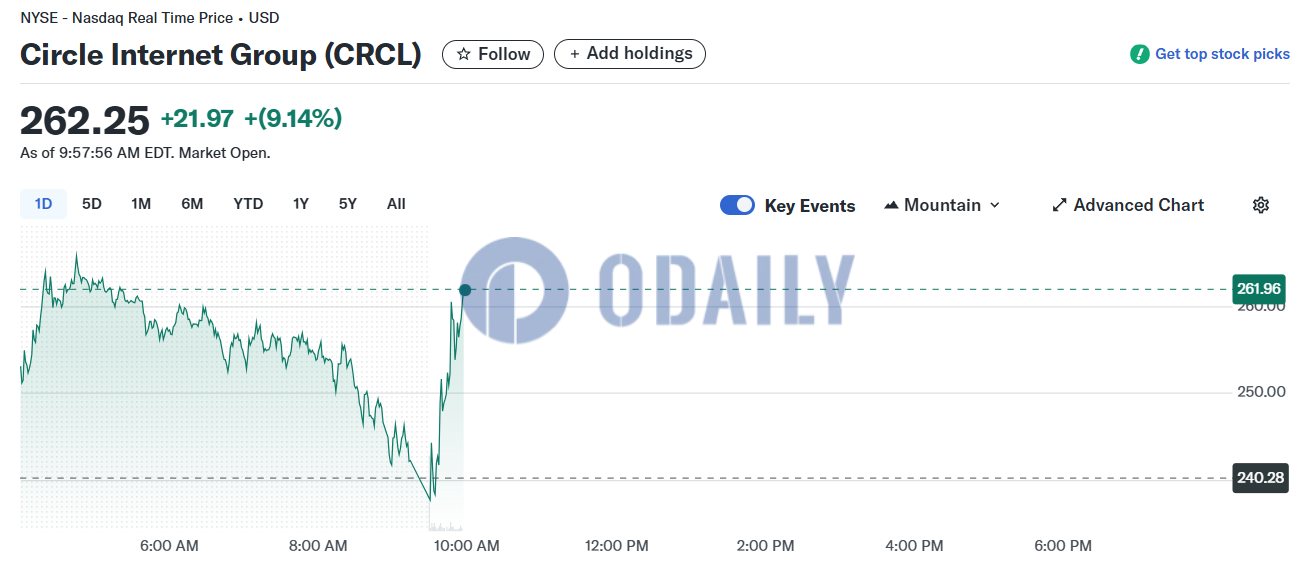Click the Mountain chart type icon
The height and width of the screenshot is (583, 1315).
click(x=891, y=205)
